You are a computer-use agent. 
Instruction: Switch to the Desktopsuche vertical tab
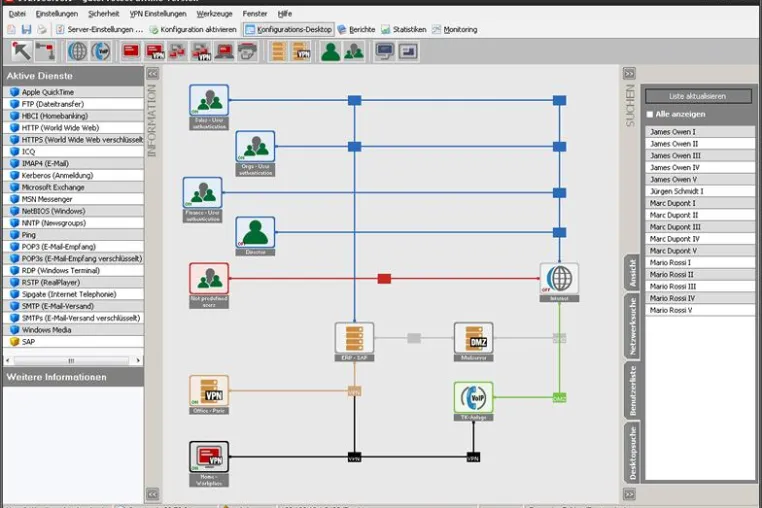[632, 452]
